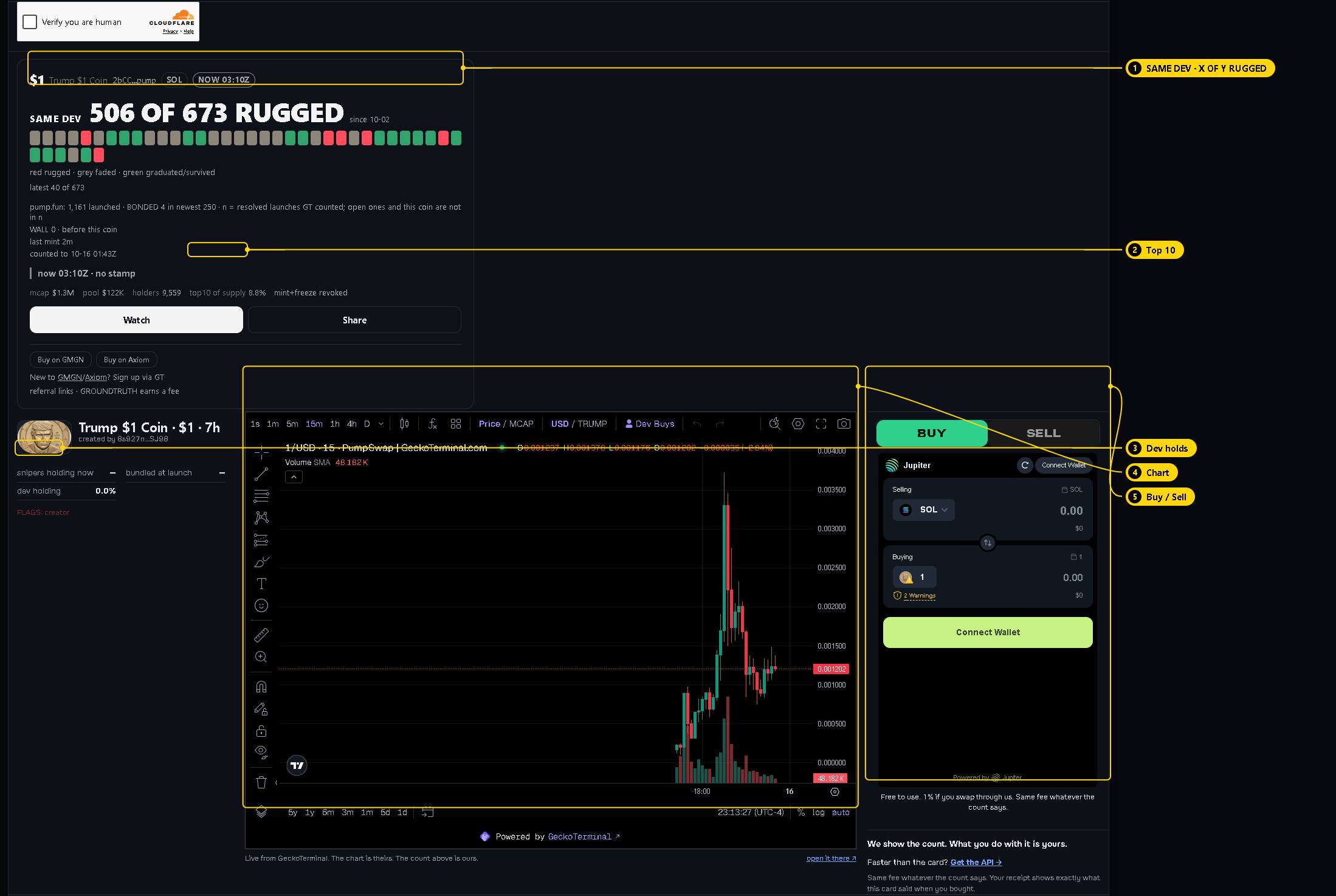Image resolution: width=1336 pixels, height=896 pixels.
Task: Switch the chart to MCAP view
Action: click(522, 424)
